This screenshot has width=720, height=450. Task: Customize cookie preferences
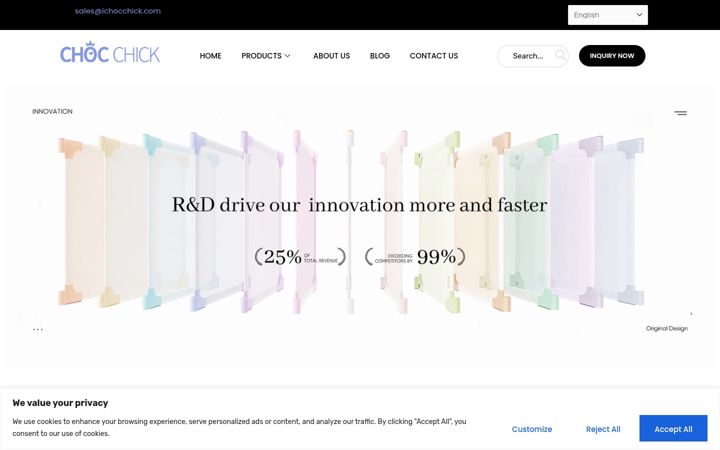pyautogui.click(x=532, y=429)
